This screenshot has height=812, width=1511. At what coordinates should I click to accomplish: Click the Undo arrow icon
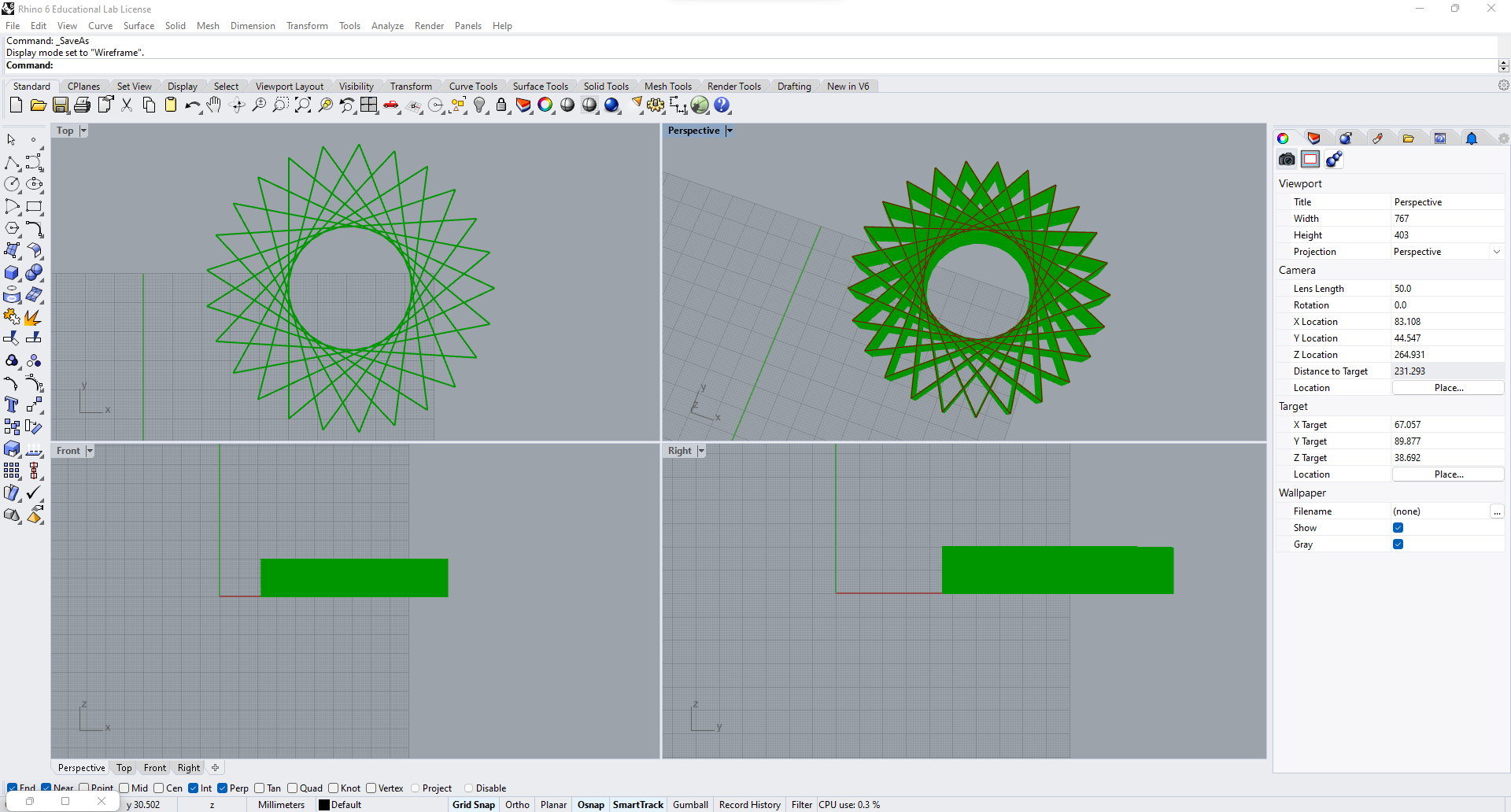[192, 105]
